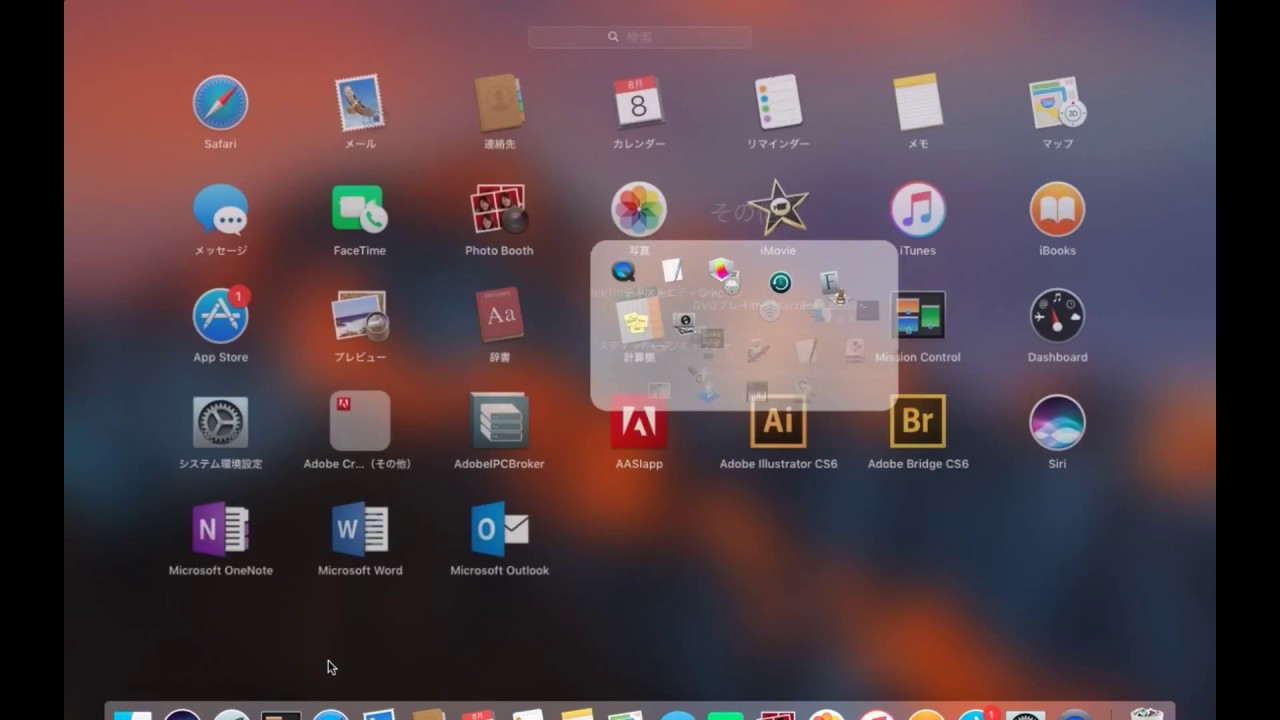Open the メモ (Notes) app
This screenshot has width=1280, height=720.
point(918,103)
